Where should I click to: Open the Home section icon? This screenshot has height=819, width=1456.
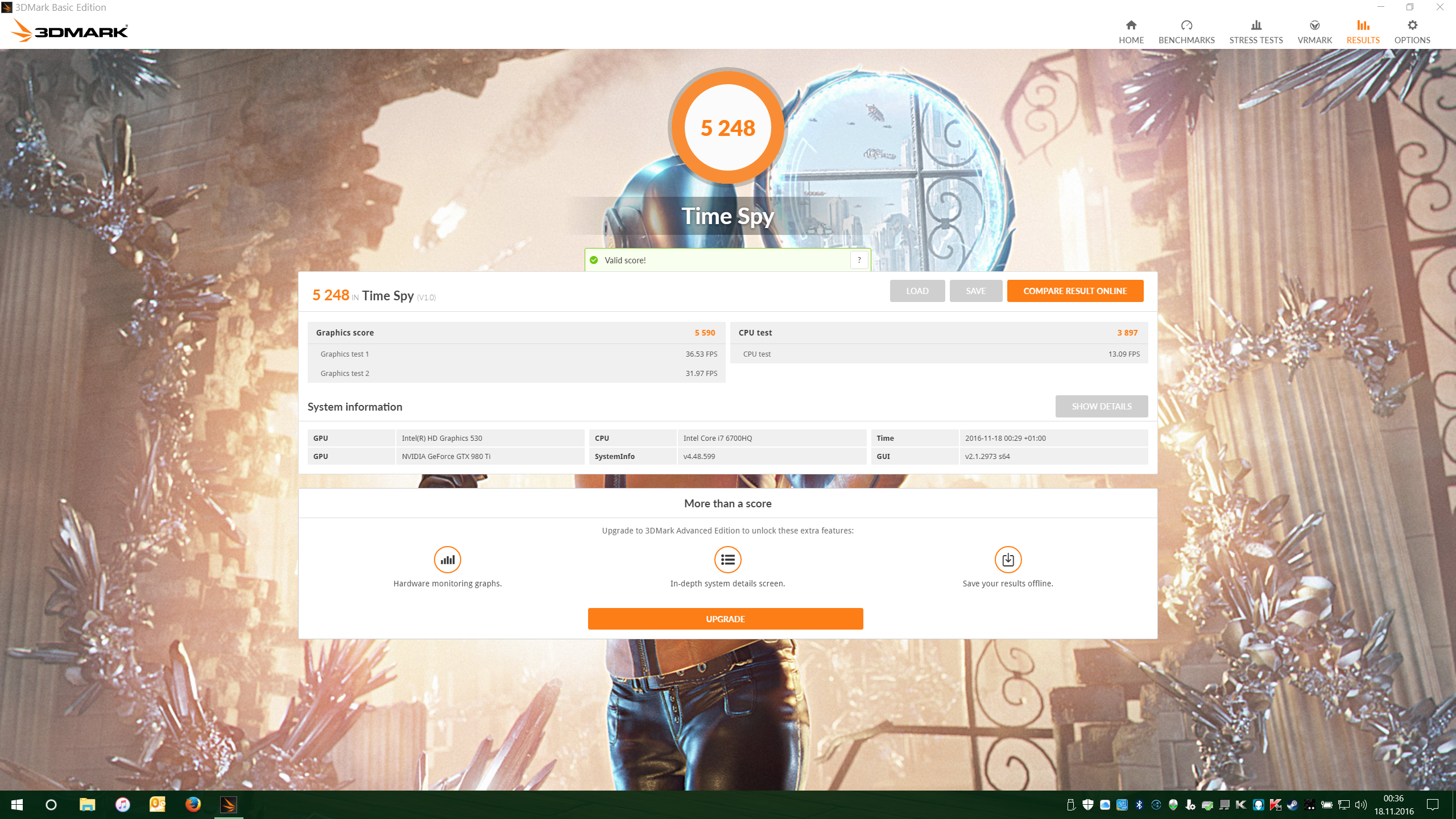click(x=1131, y=26)
